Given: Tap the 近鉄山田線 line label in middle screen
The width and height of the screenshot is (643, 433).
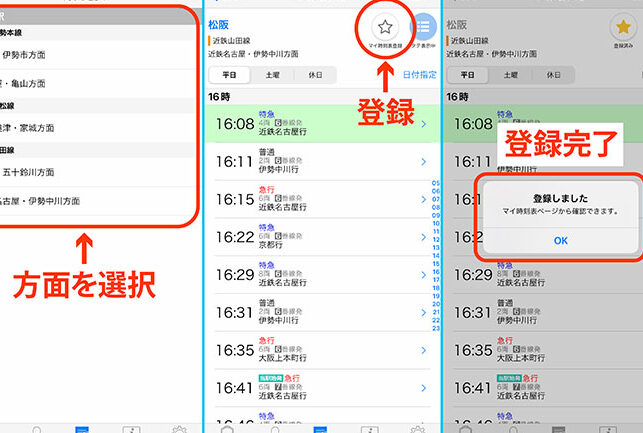Looking at the screenshot, I should coord(231,41).
